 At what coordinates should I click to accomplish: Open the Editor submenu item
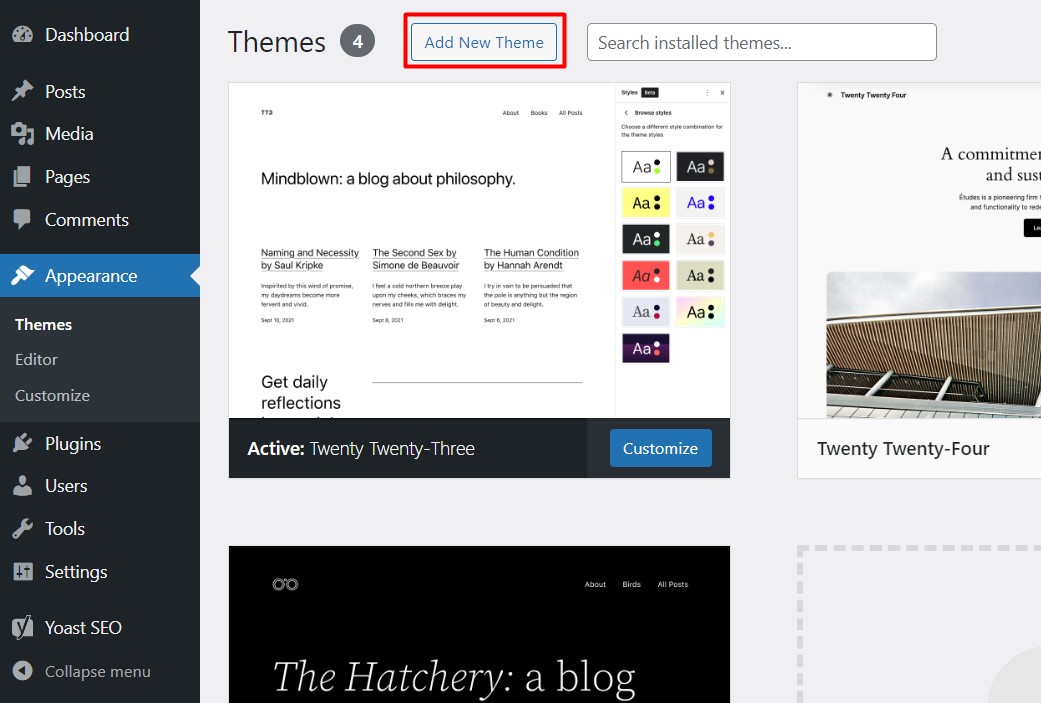36,359
